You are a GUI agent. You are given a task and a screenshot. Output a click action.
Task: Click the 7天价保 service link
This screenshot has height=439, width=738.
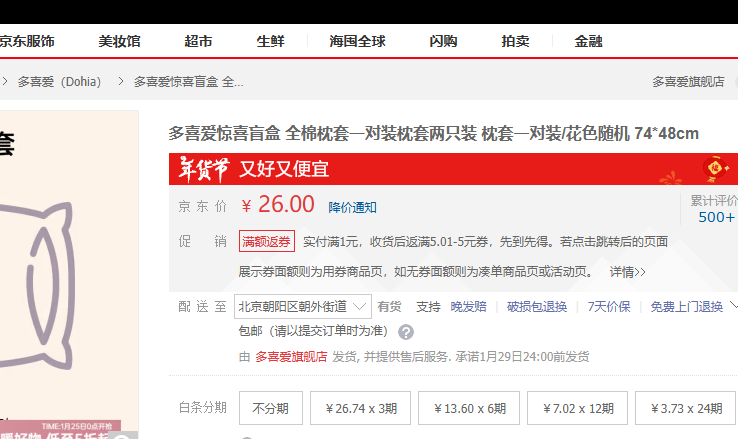(609, 307)
